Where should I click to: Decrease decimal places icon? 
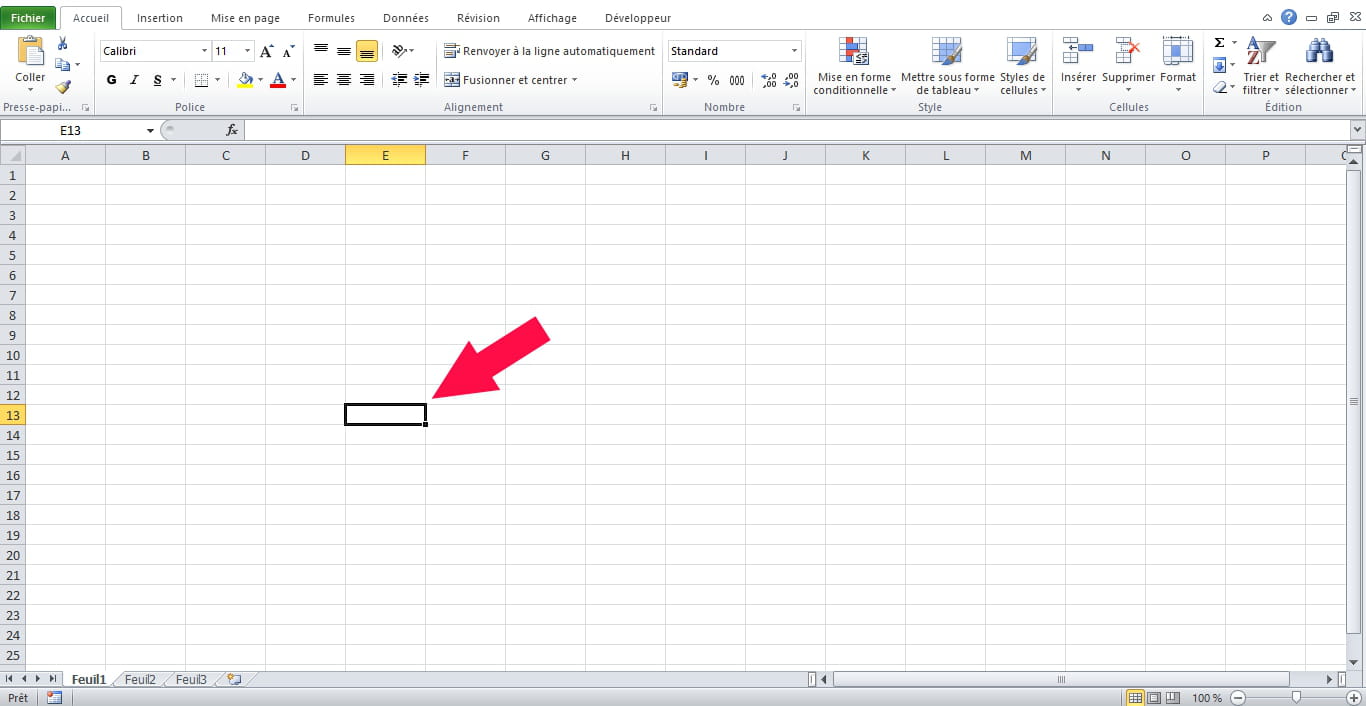coord(791,80)
